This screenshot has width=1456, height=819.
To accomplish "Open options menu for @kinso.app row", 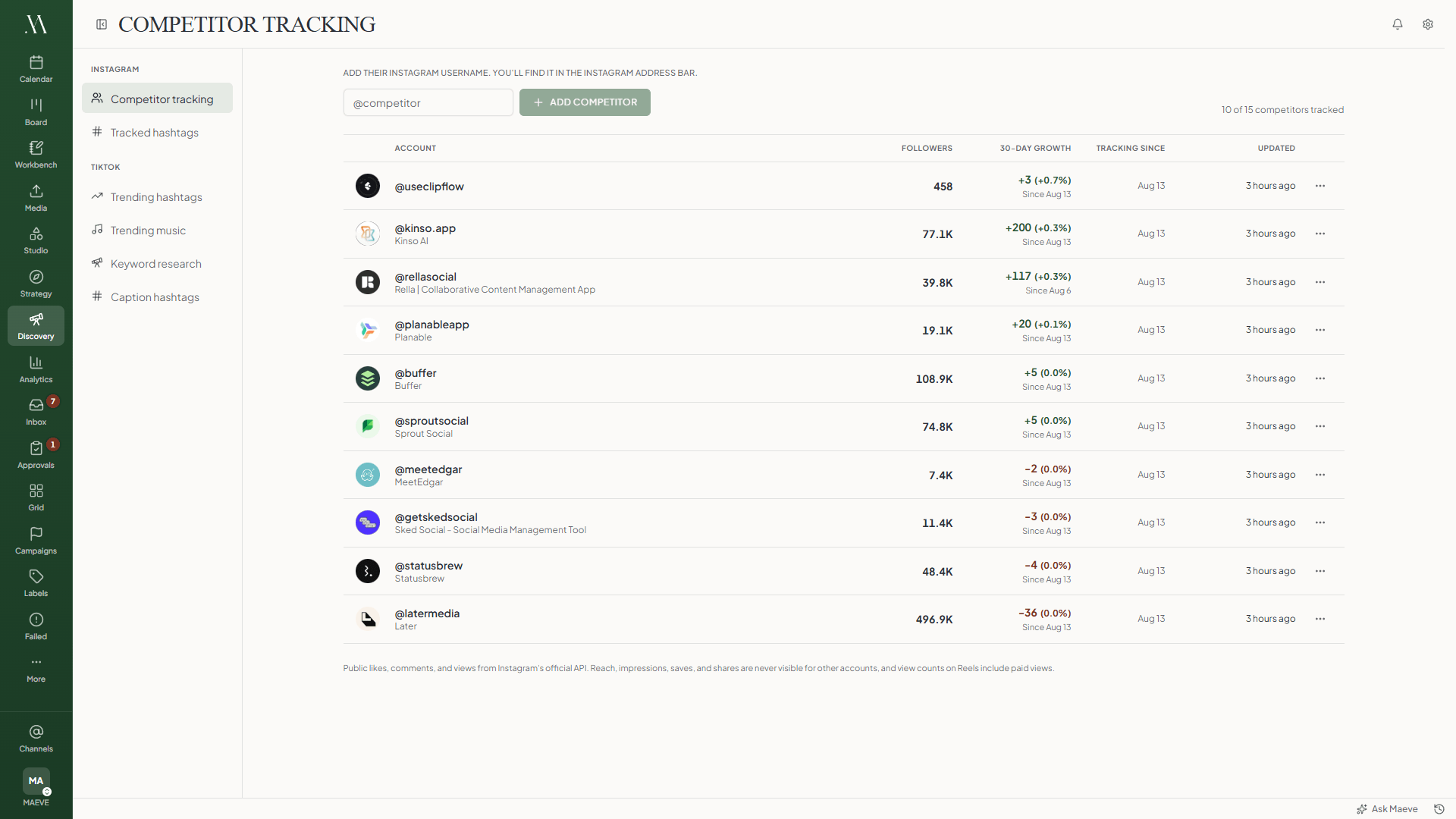I will [1320, 234].
